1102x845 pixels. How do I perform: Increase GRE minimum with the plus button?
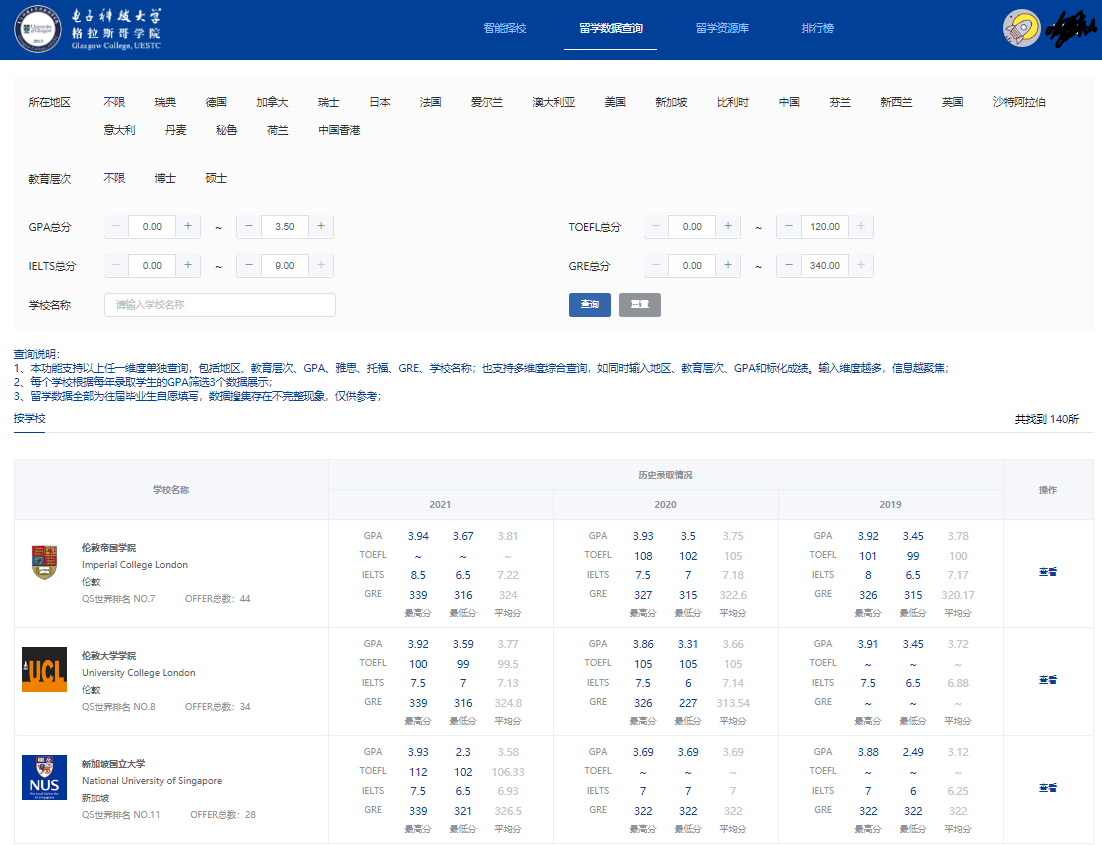pyautogui.click(x=727, y=265)
